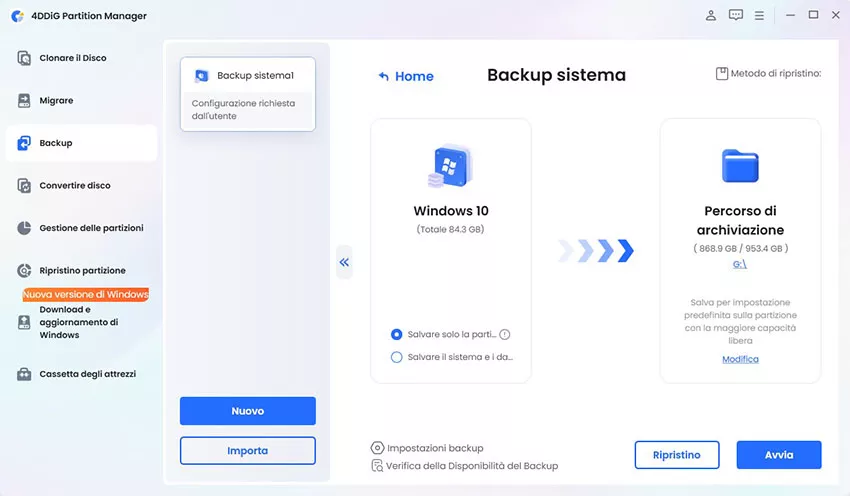Click the Convertire disco icon
The height and width of the screenshot is (496, 850).
24,185
